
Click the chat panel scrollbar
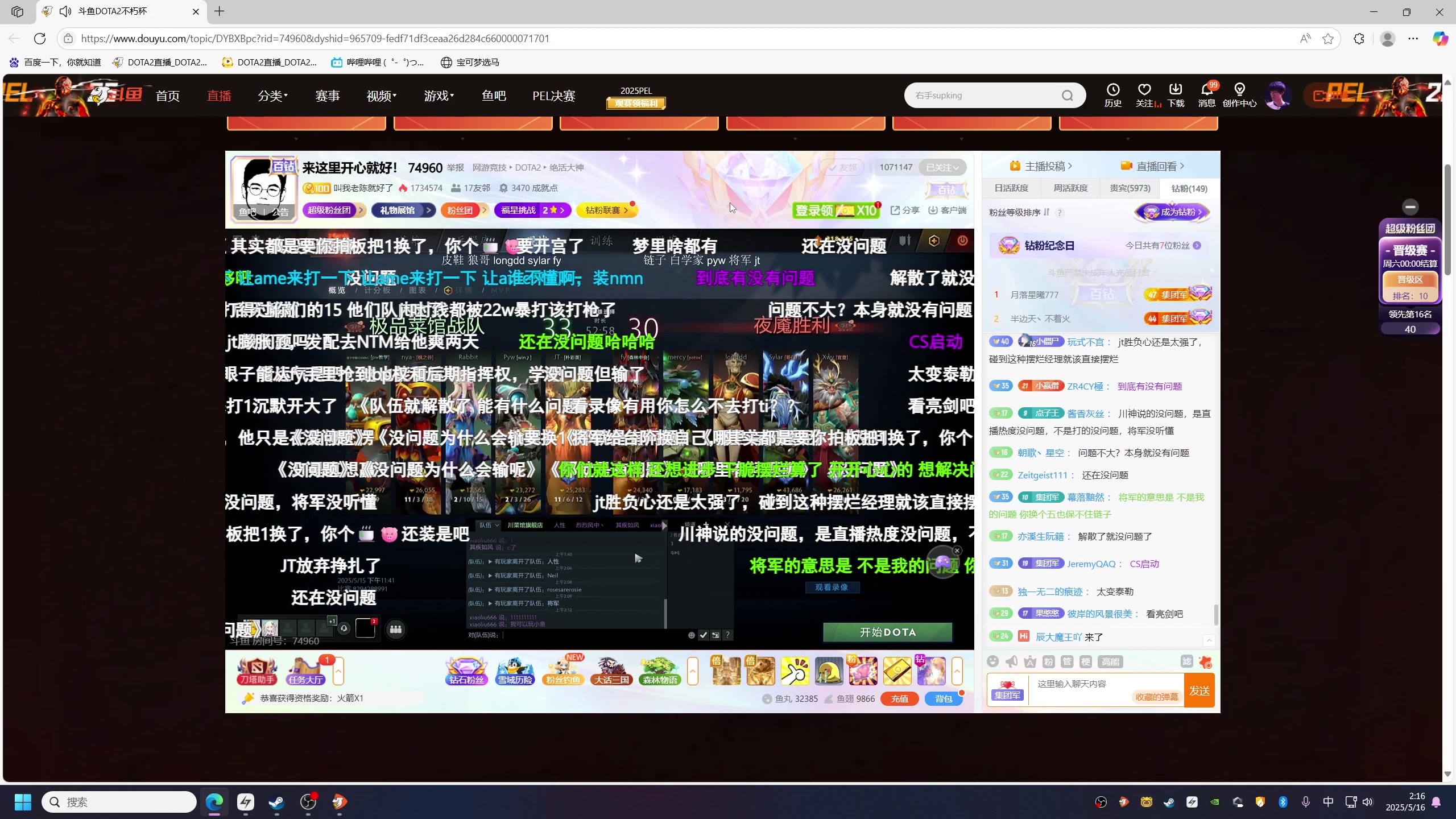tap(1216, 614)
